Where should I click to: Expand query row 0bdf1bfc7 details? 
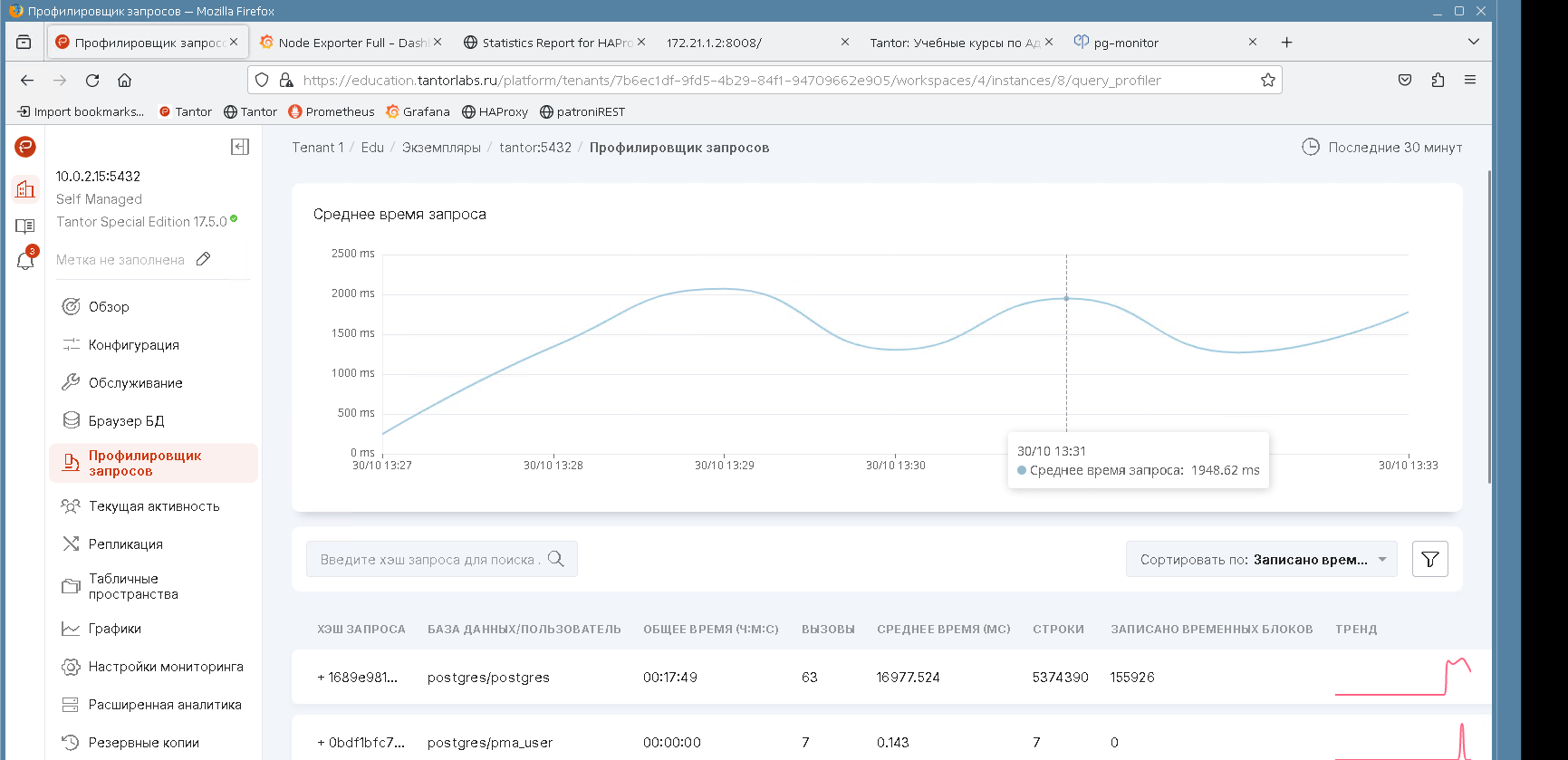(321, 743)
